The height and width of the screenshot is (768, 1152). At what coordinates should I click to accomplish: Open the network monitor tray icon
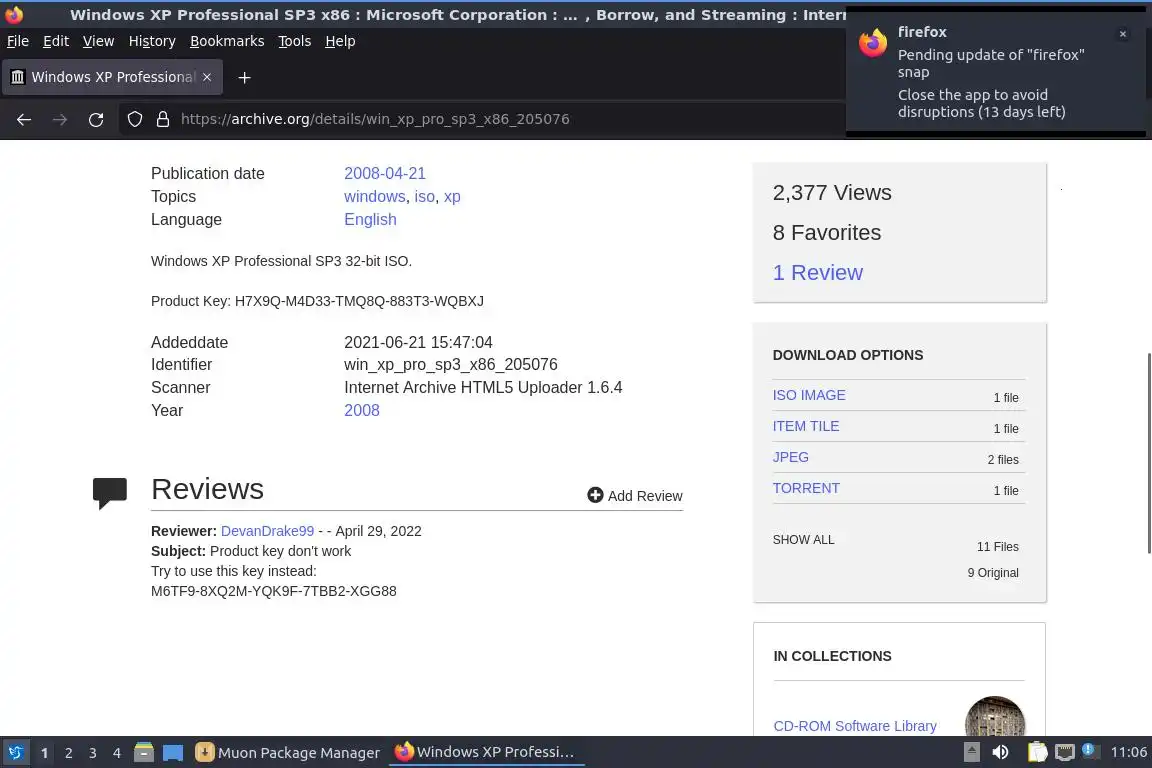(1065, 752)
